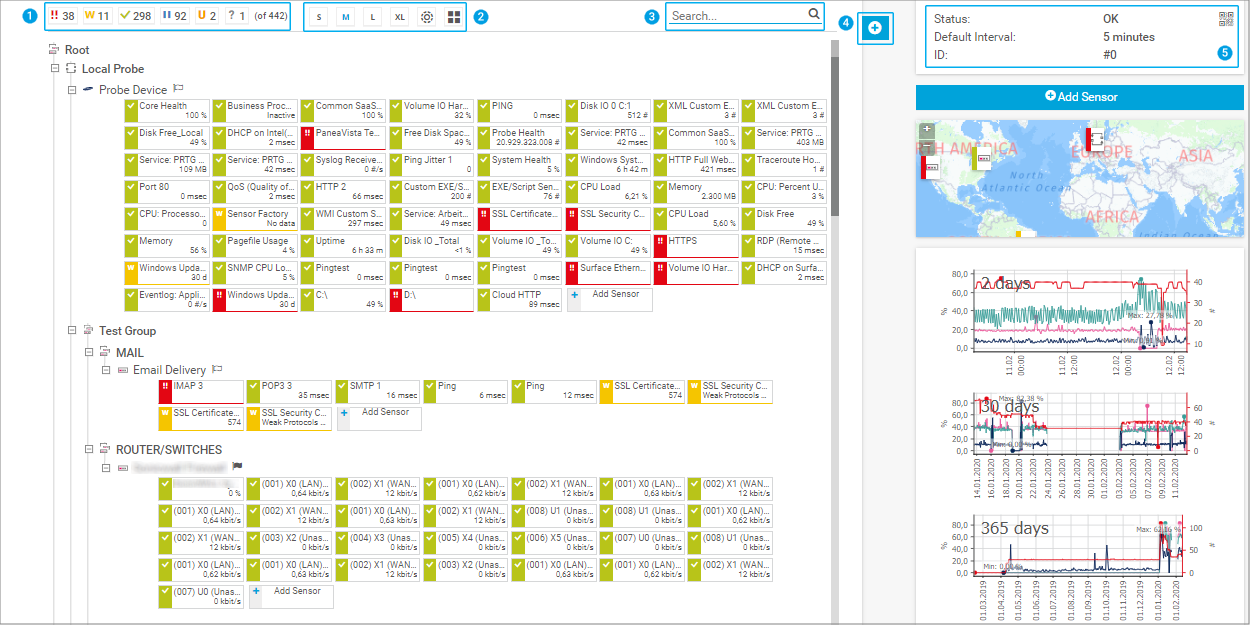The image size is (1250, 625).
Task: Switch to the treemap grid view
Action: coord(453,17)
